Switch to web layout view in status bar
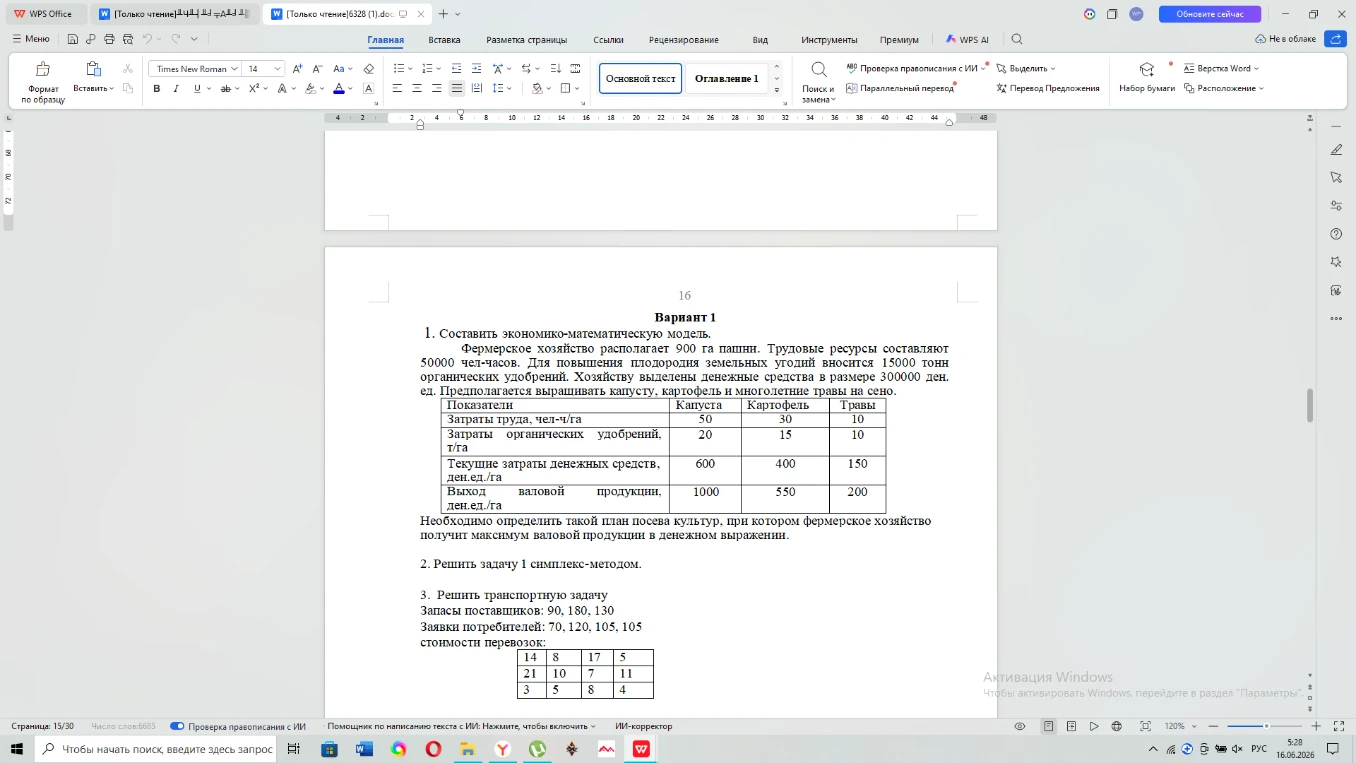This screenshot has width=1356, height=763. point(1117,726)
